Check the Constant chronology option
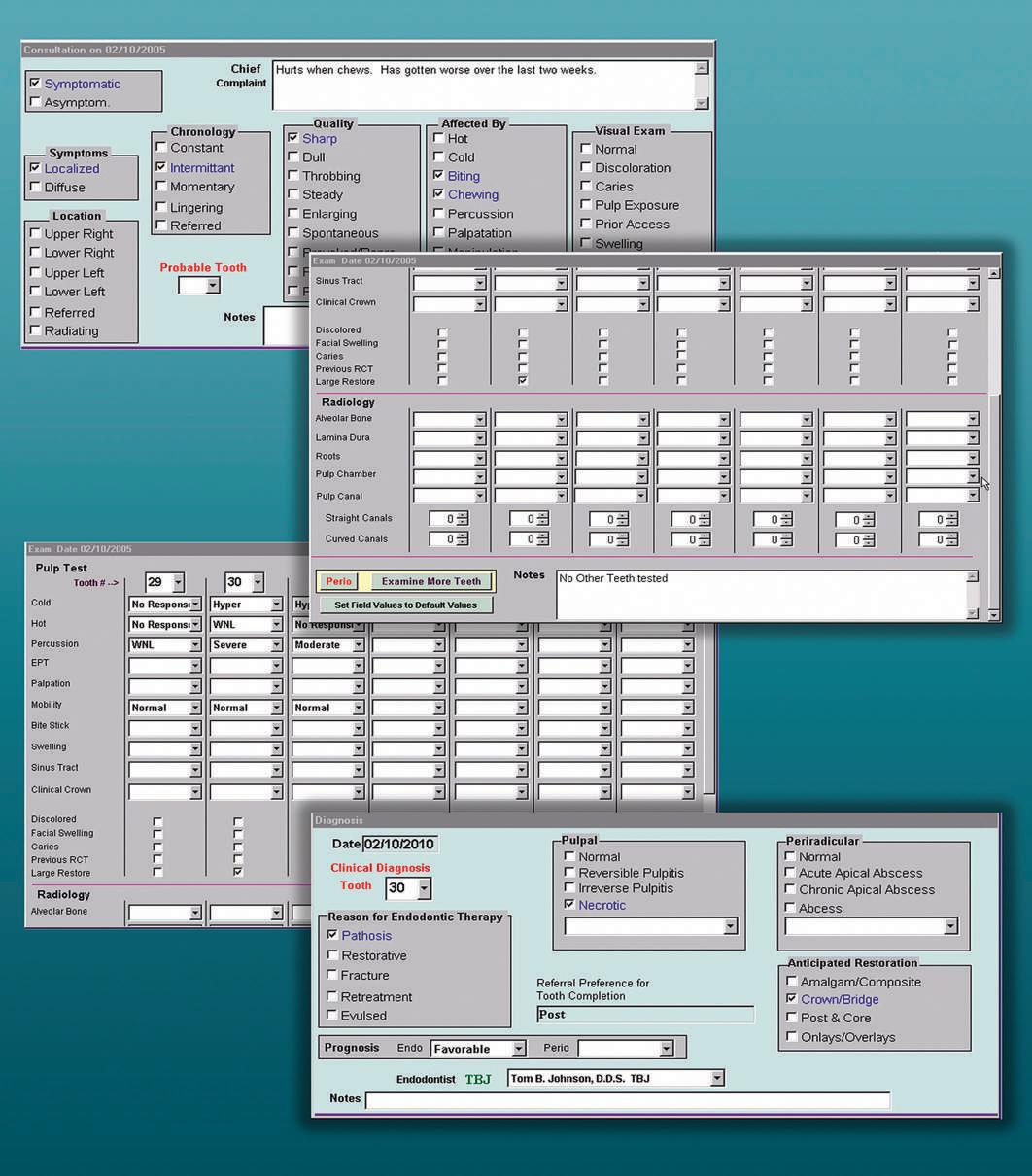Screen dimensions: 1032x1176 (161, 148)
